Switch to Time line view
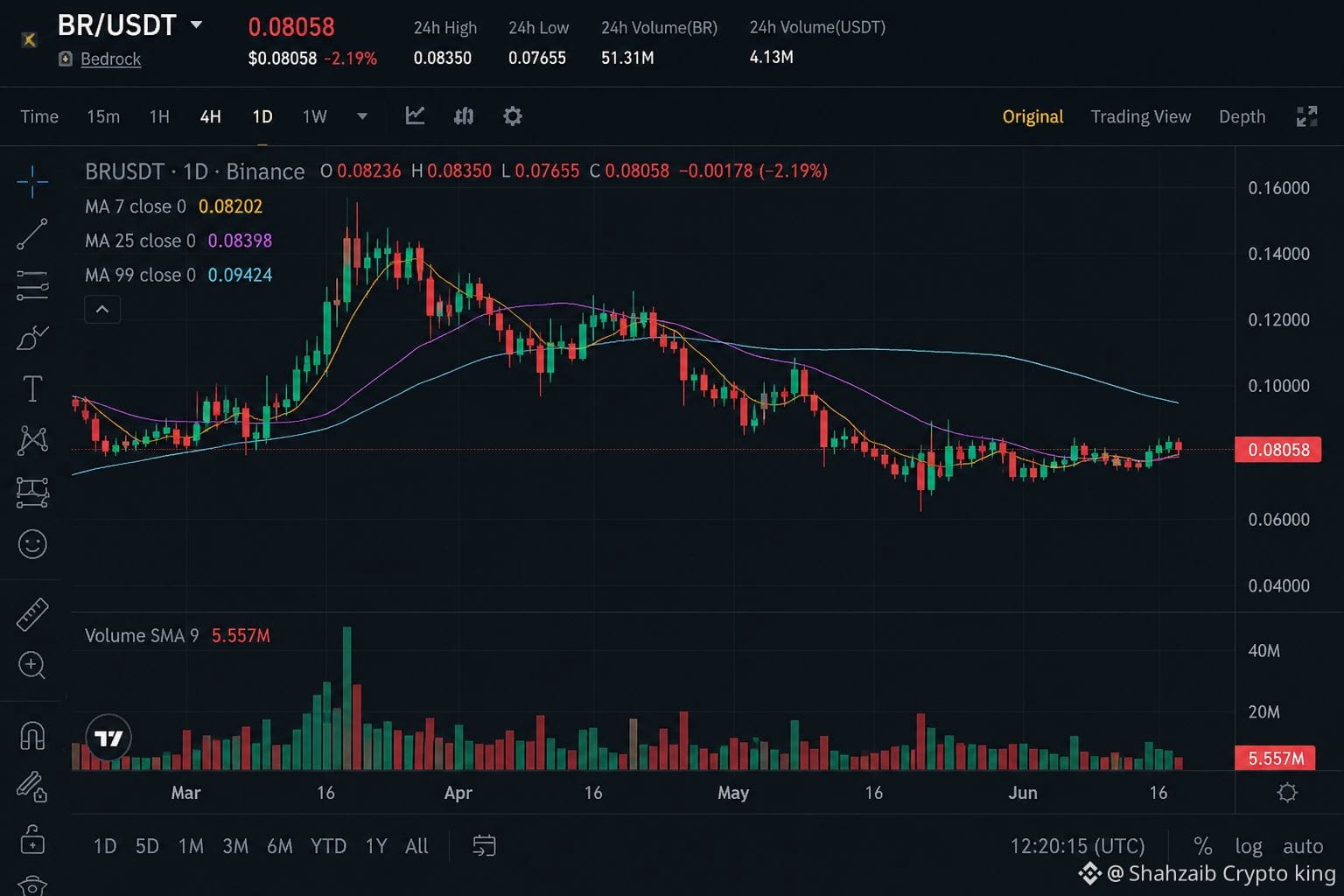 (39, 116)
